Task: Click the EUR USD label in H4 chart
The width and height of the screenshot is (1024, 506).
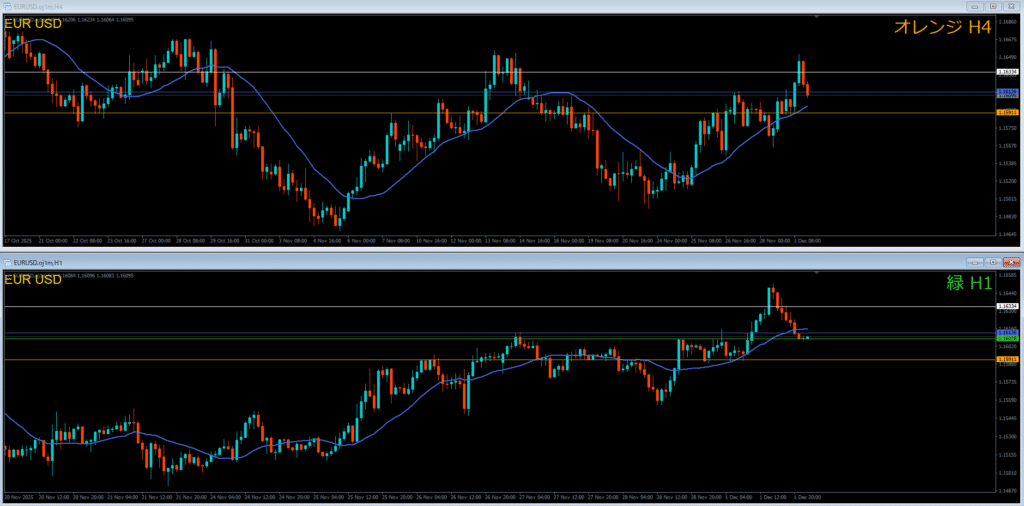Action: 33,24
